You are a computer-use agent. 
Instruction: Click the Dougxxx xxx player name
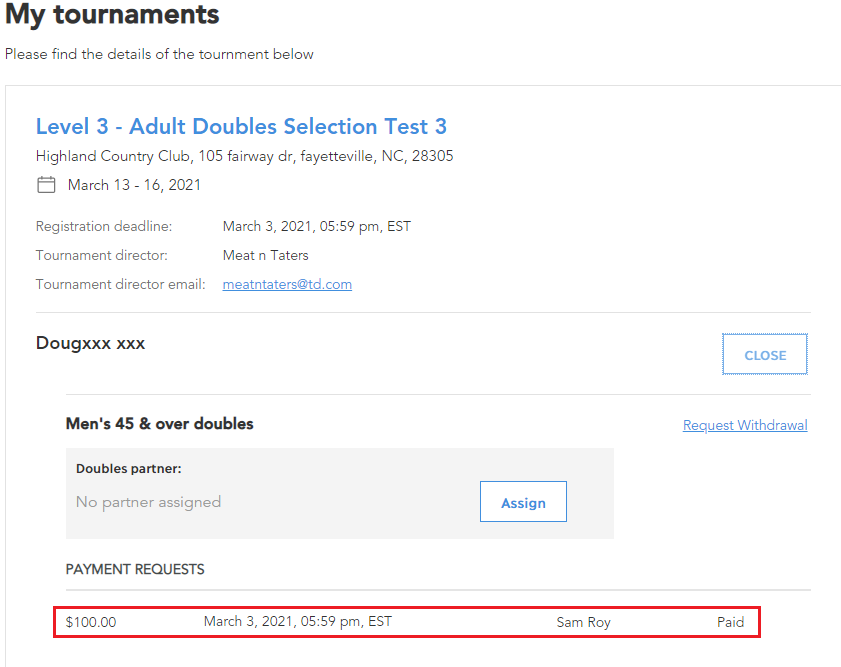tap(91, 343)
